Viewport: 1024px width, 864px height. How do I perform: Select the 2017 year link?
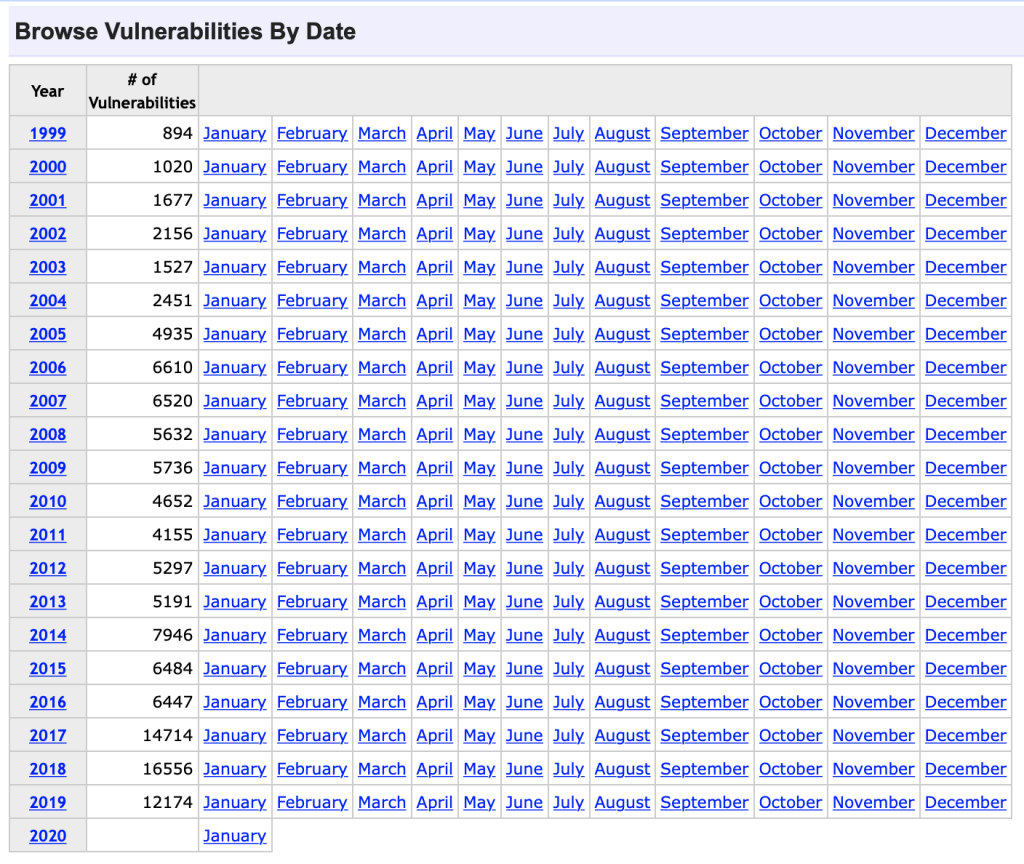(48, 736)
